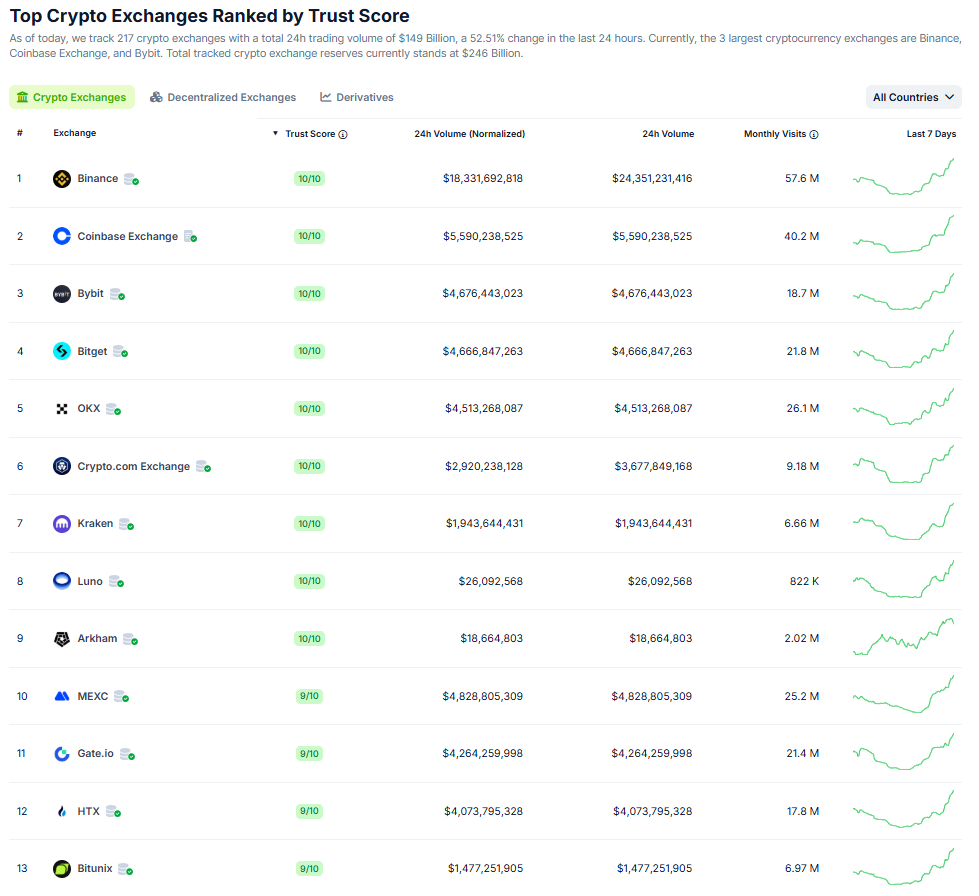Click the HTX flame logo icon
Viewport: 979px width, 896px height.
pyautogui.click(x=62, y=811)
